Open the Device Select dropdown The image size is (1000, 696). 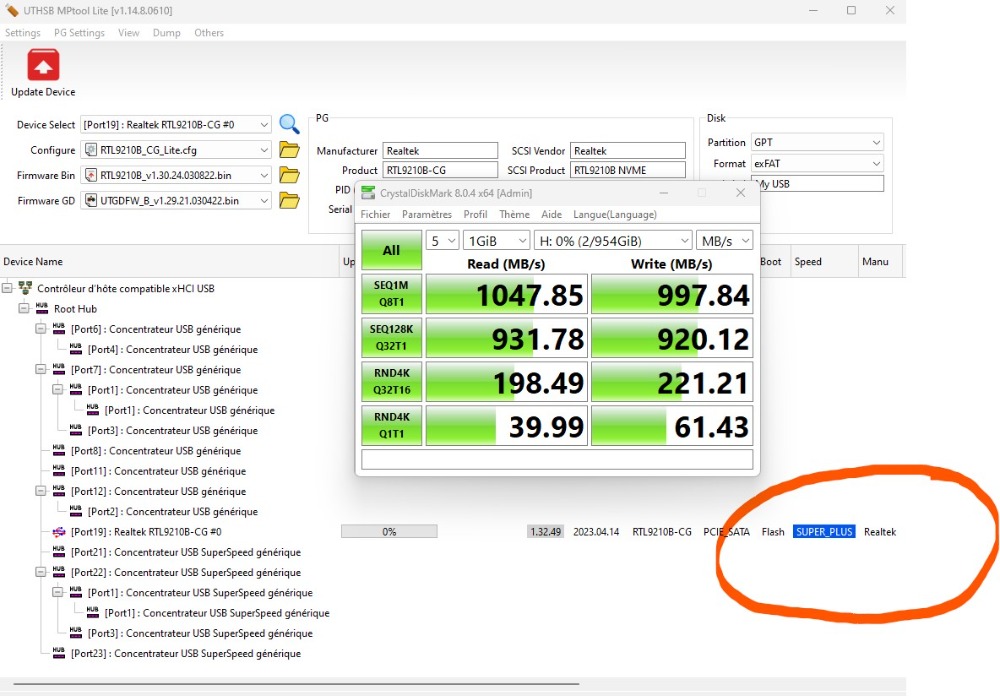pyautogui.click(x=263, y=125)
